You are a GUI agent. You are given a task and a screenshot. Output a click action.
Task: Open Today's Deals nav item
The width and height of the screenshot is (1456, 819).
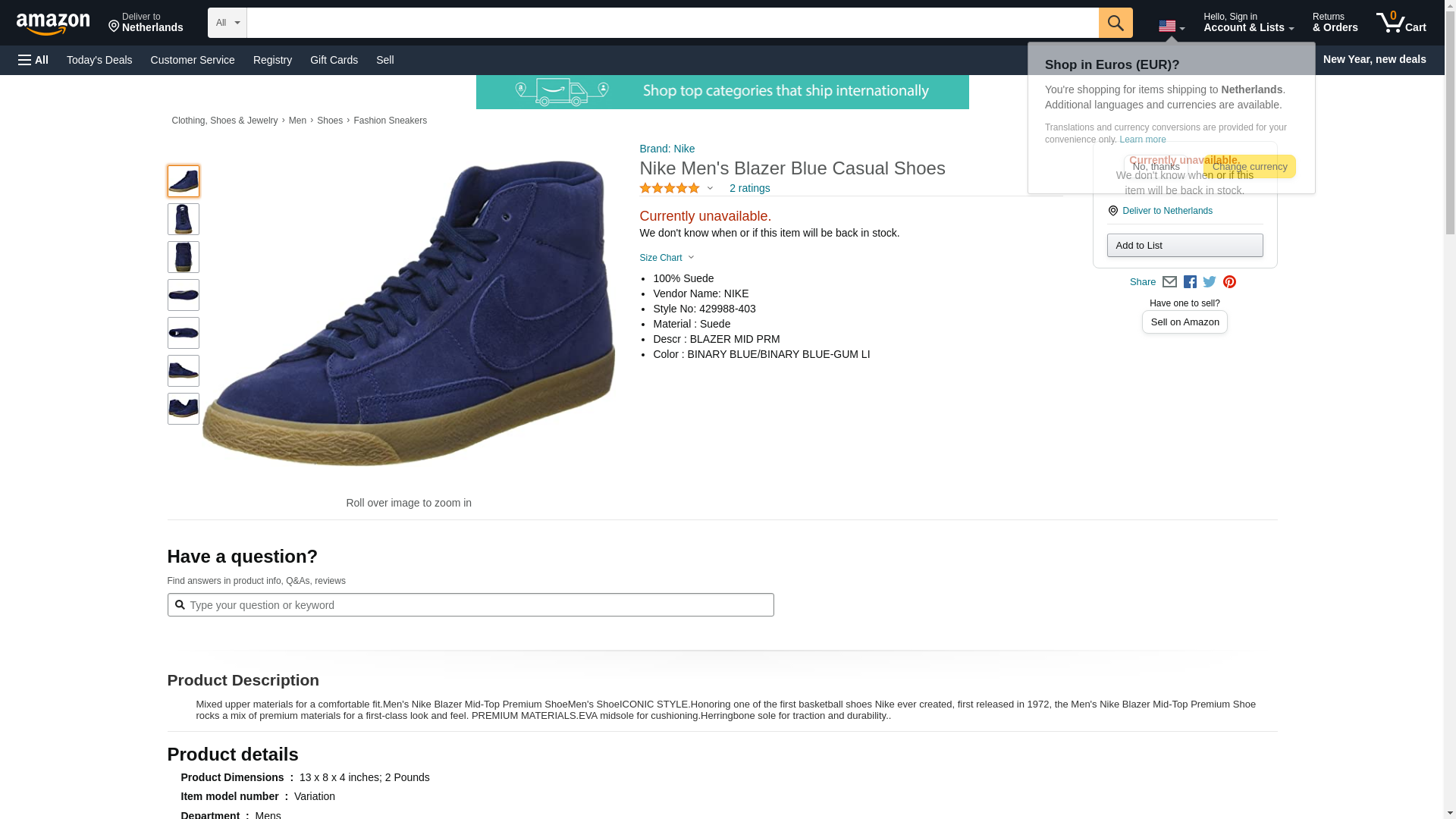tap(99, 60)
